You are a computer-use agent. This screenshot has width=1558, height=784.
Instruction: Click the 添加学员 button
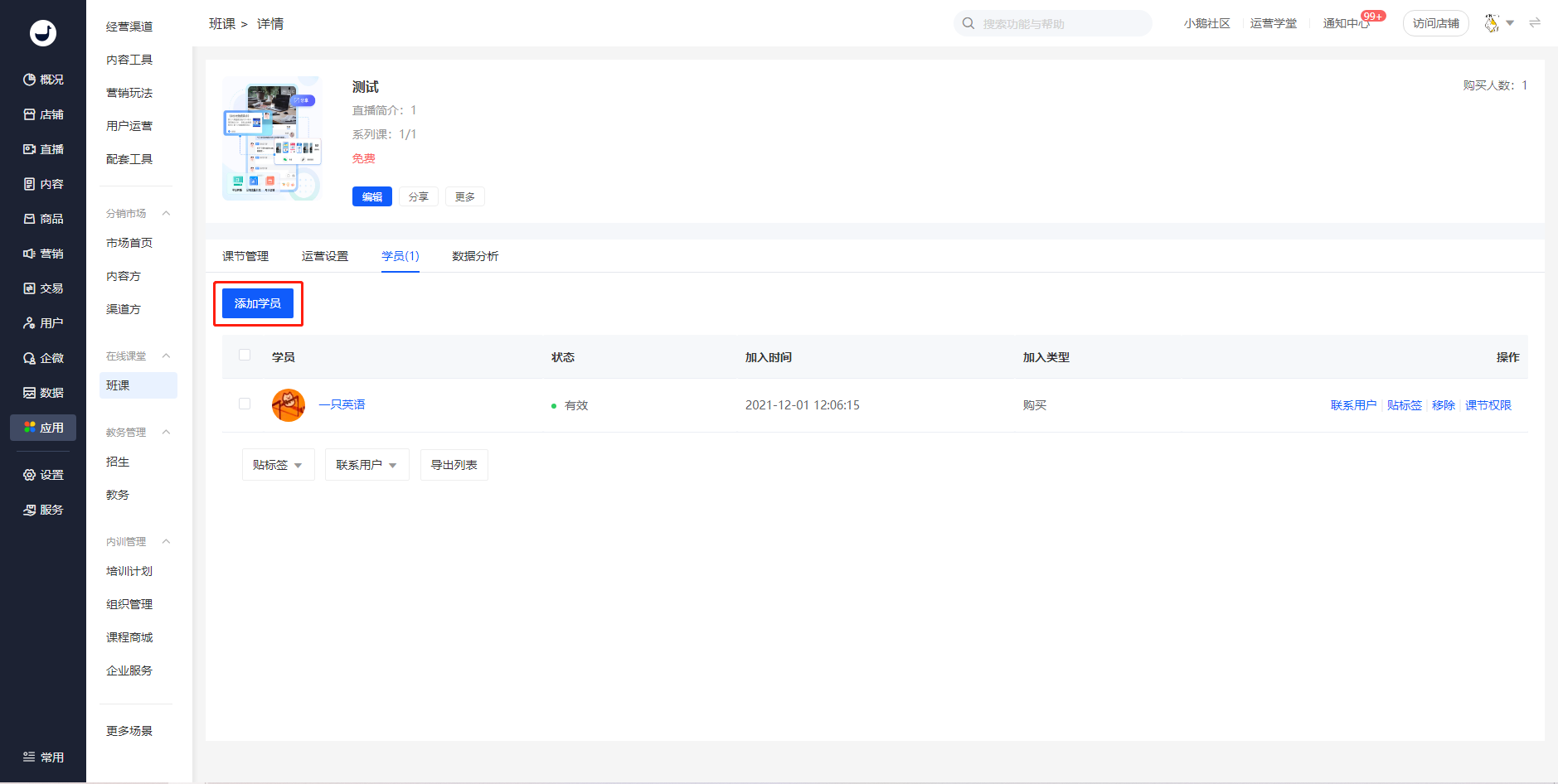258,303
